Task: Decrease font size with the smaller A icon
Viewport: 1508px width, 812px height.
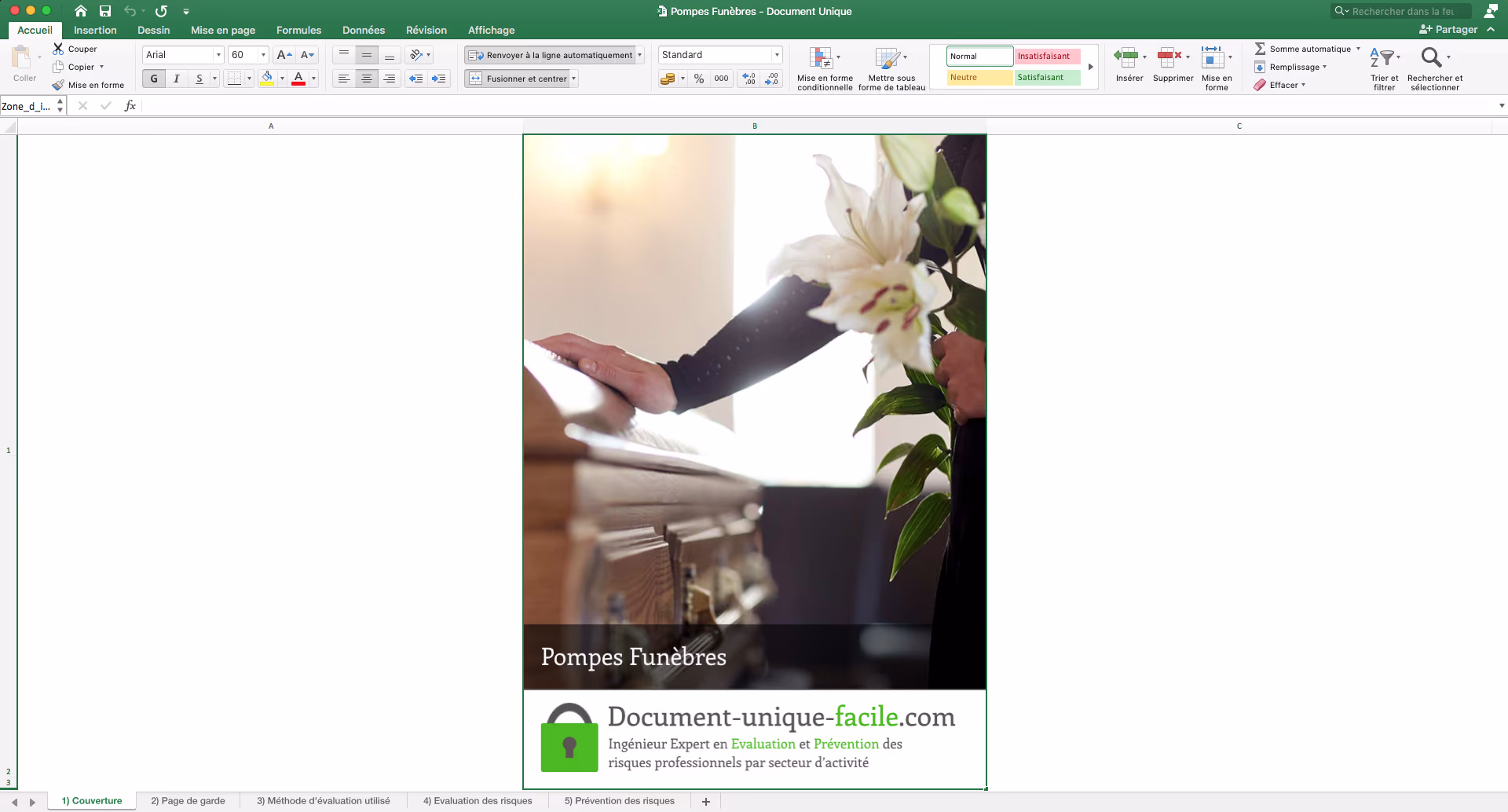Action: pos(307,55)
